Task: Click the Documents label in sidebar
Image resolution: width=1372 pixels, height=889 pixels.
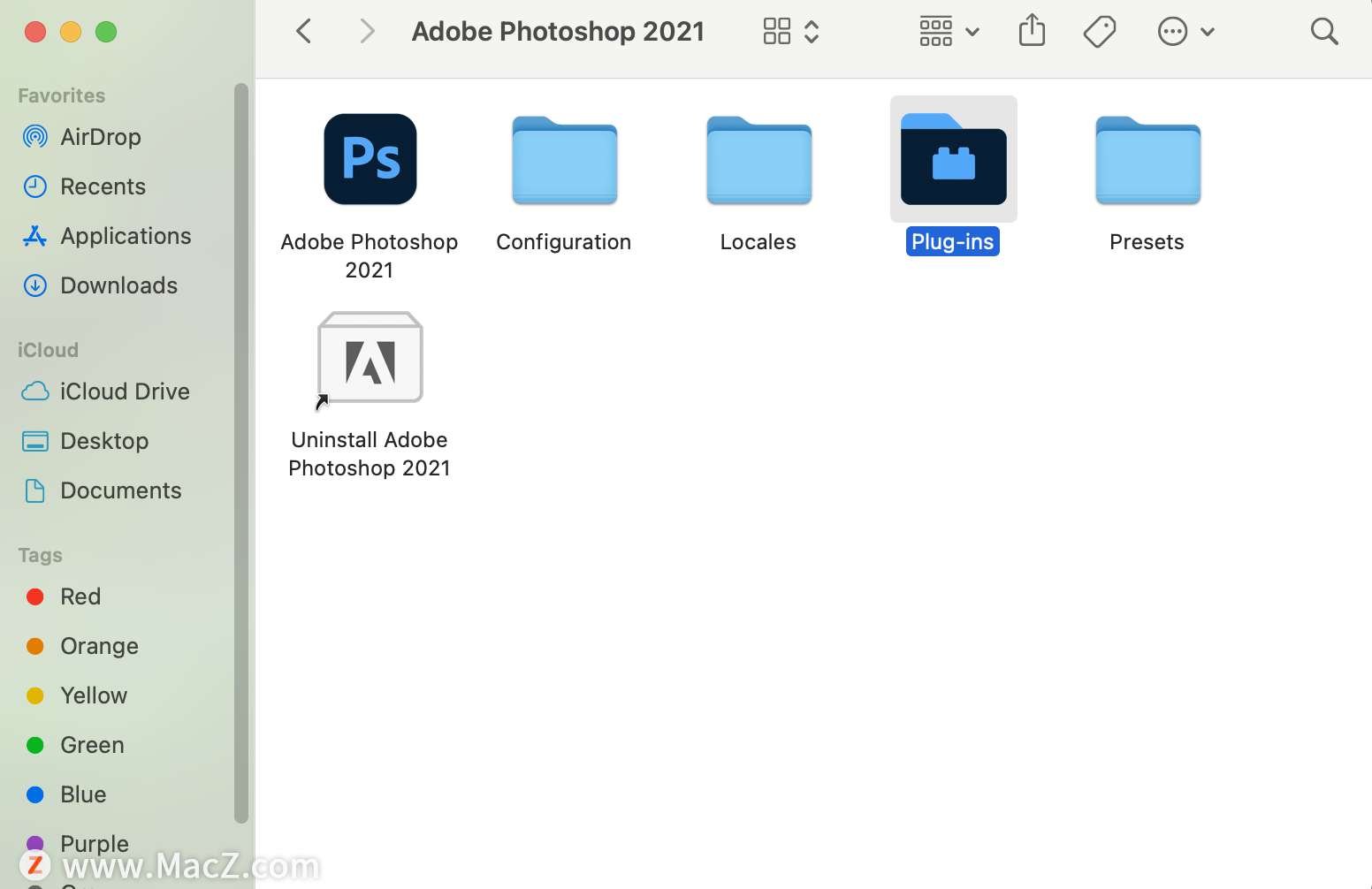Action: coord(121,490)
